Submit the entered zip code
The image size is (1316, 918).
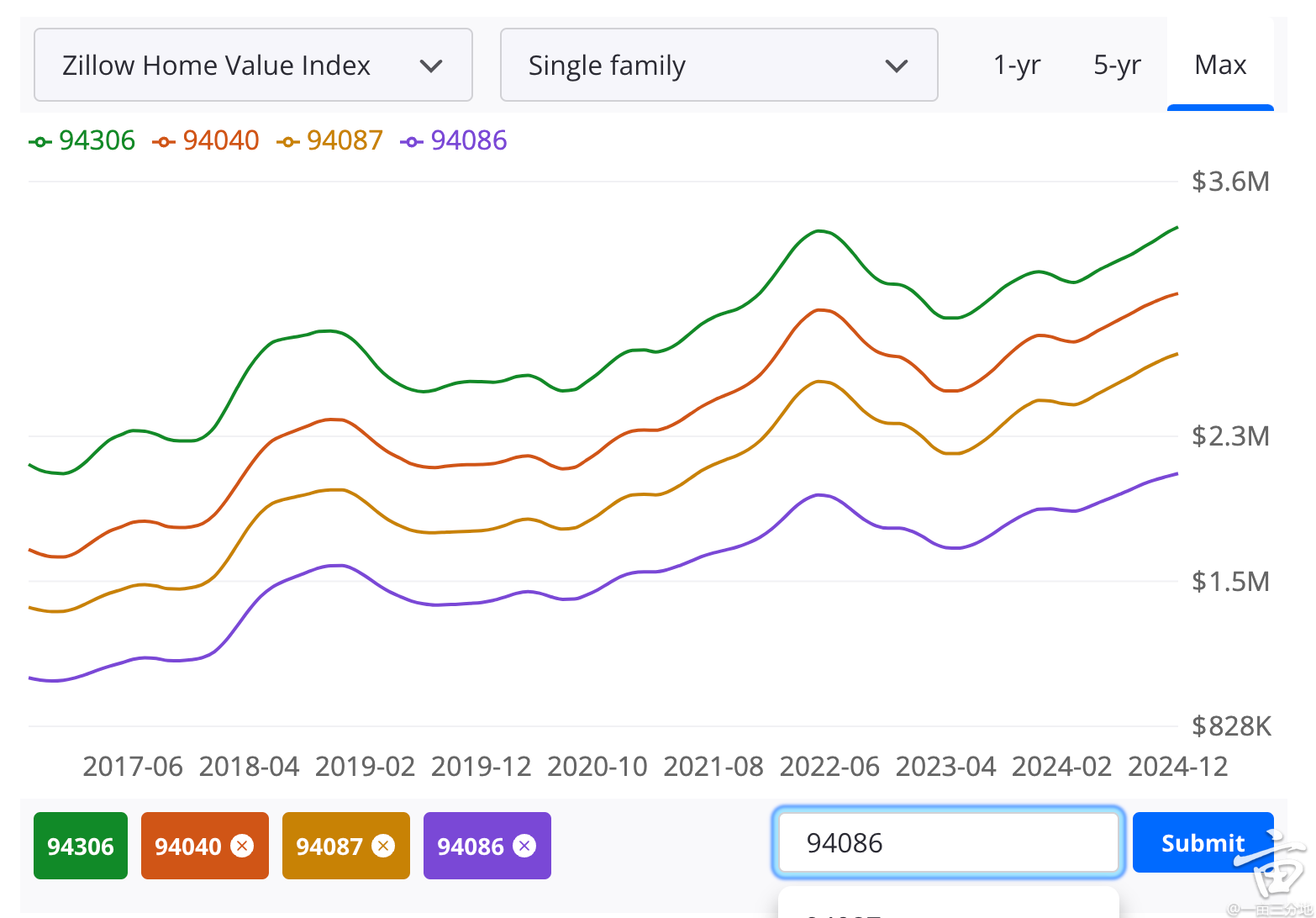(1203, 842)
